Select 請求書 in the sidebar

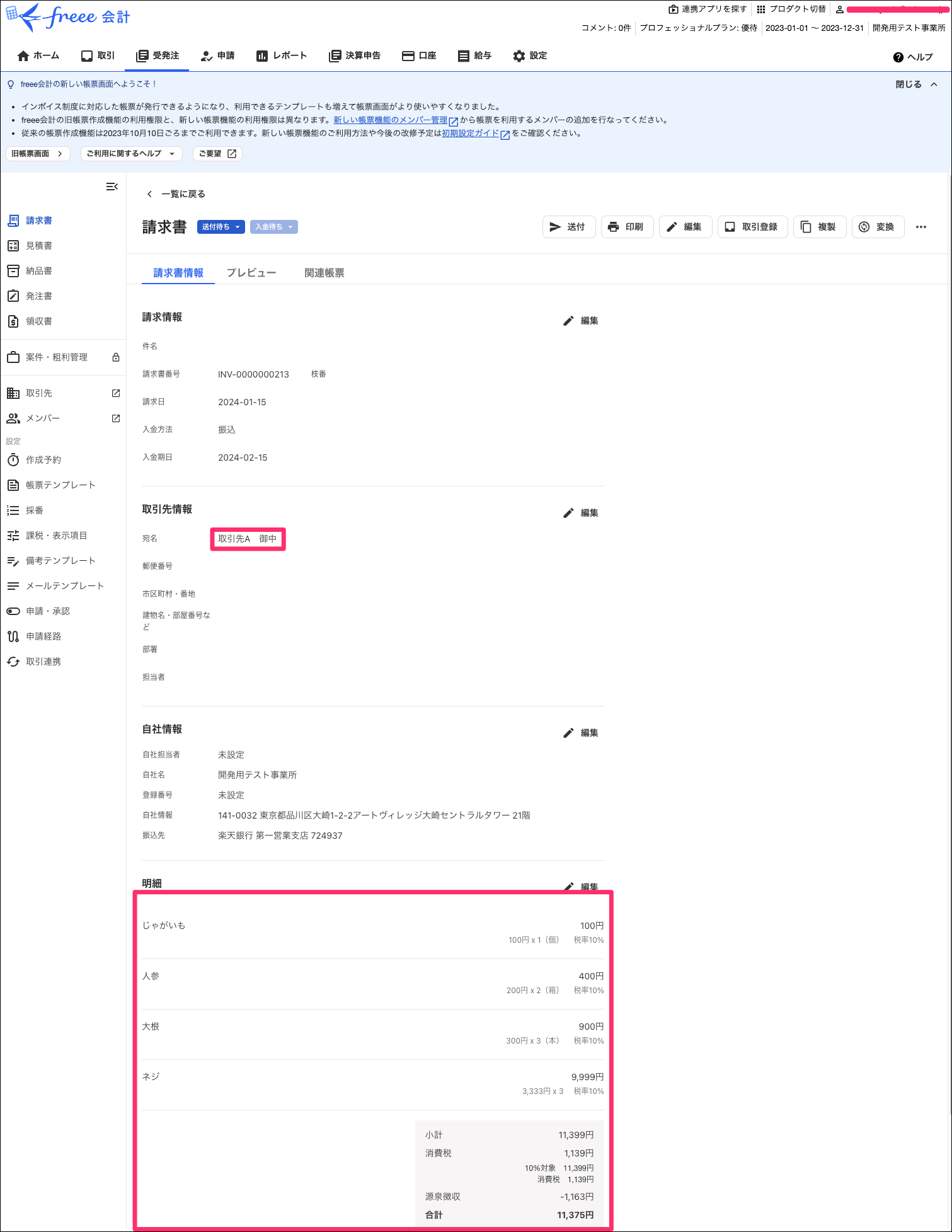tap(39, 221)
